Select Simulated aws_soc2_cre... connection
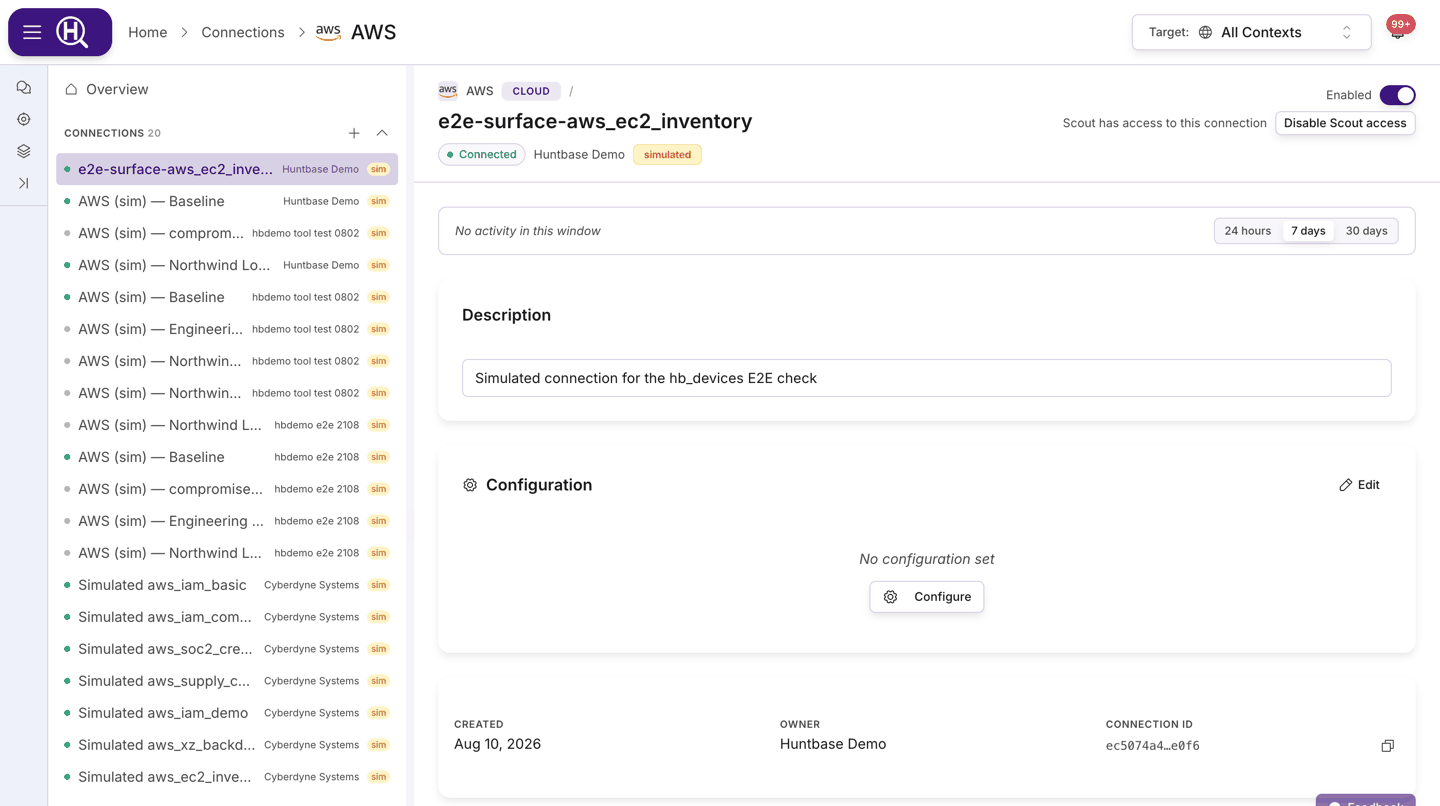The width and height of the screenshot is (1440, 806). coord(227,649)
